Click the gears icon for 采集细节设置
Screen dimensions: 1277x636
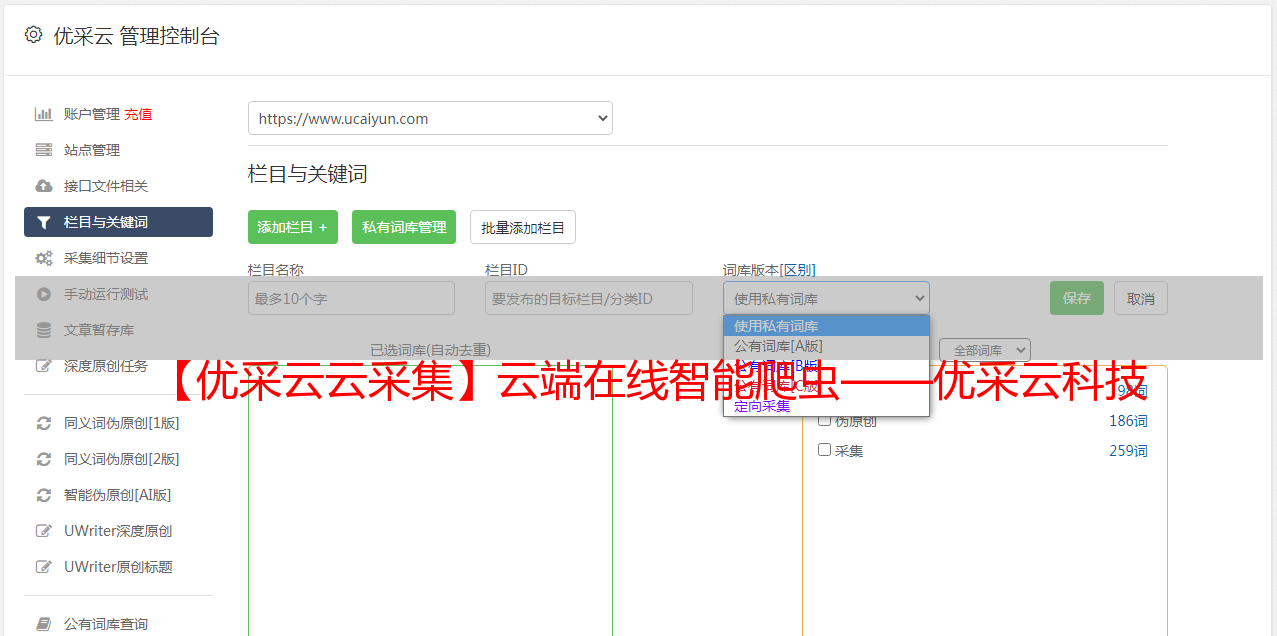(44, 258)
